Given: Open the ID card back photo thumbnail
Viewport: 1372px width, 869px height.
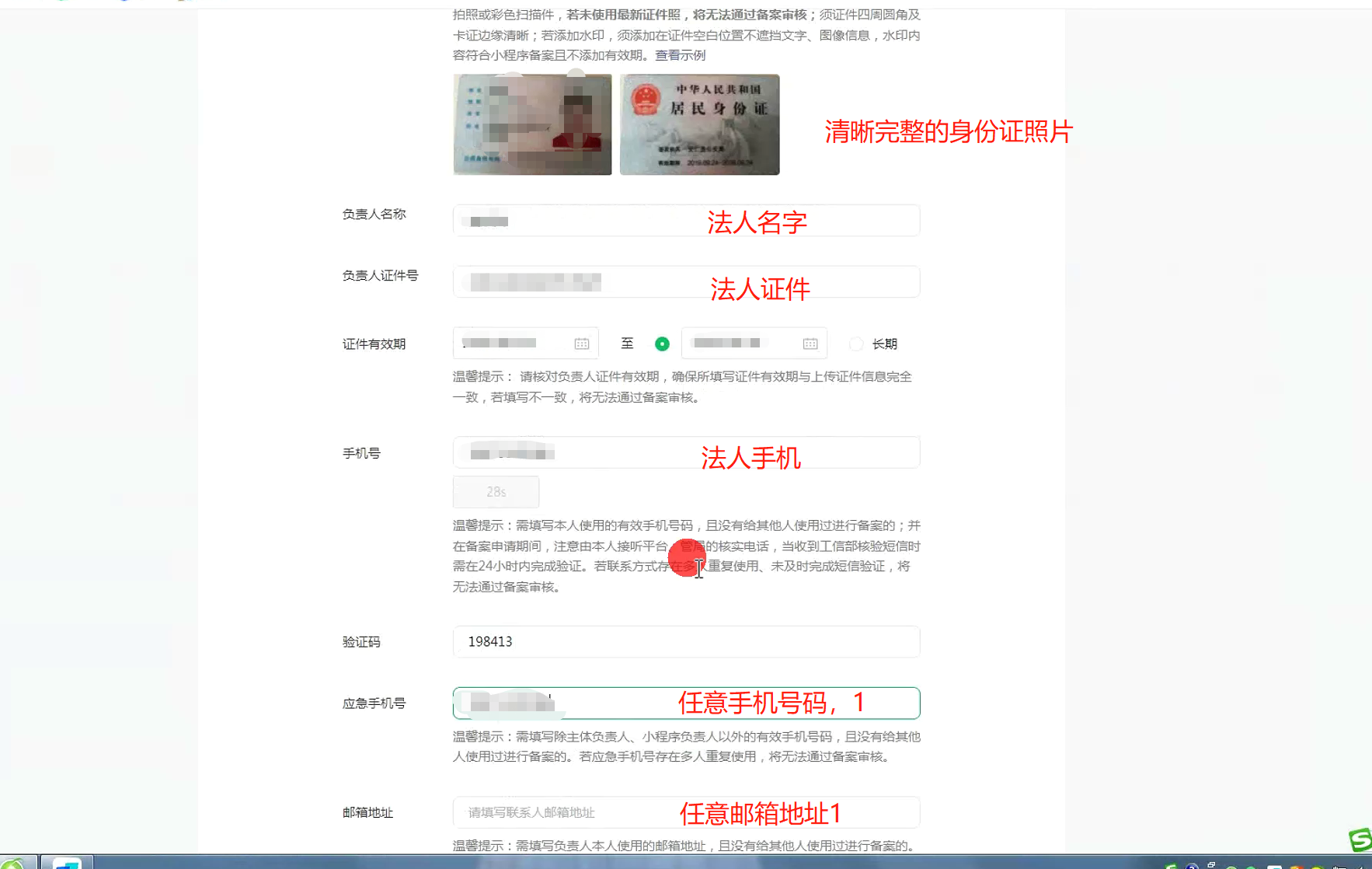Looking at the screenshot, I should coord(699,124).
